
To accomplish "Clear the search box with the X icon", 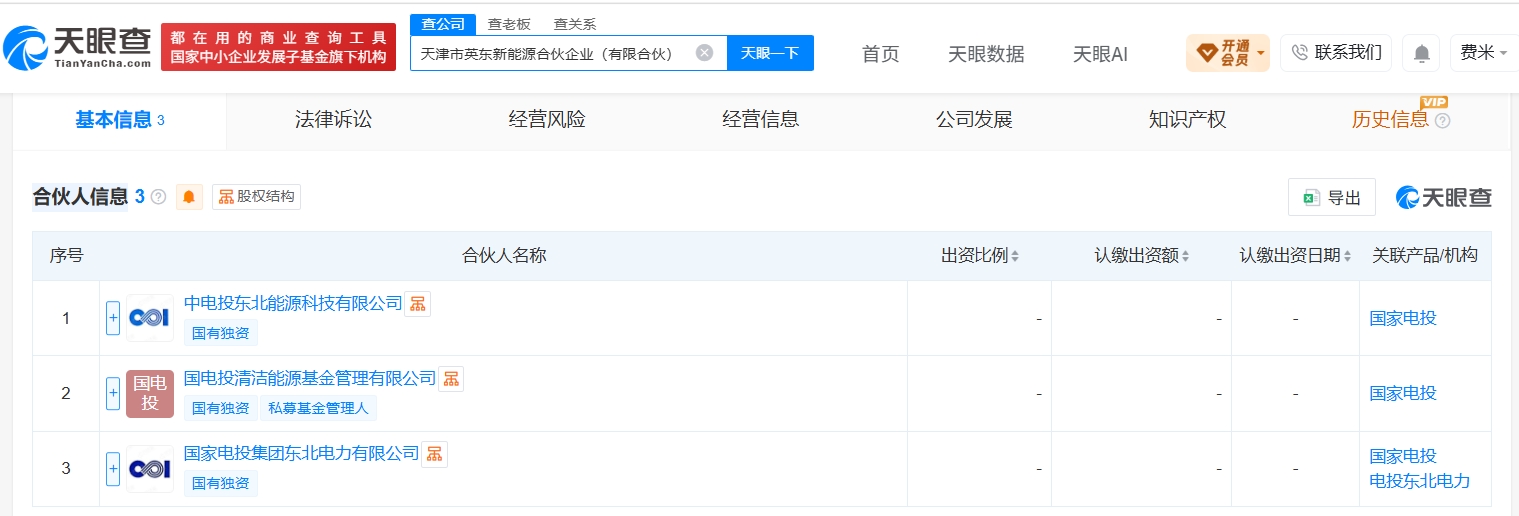I will click(705, 53).
